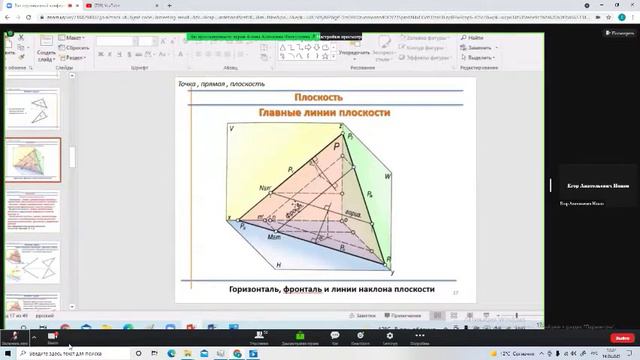
Task: Click Заметки in the status bar
Action: (362, 316)
